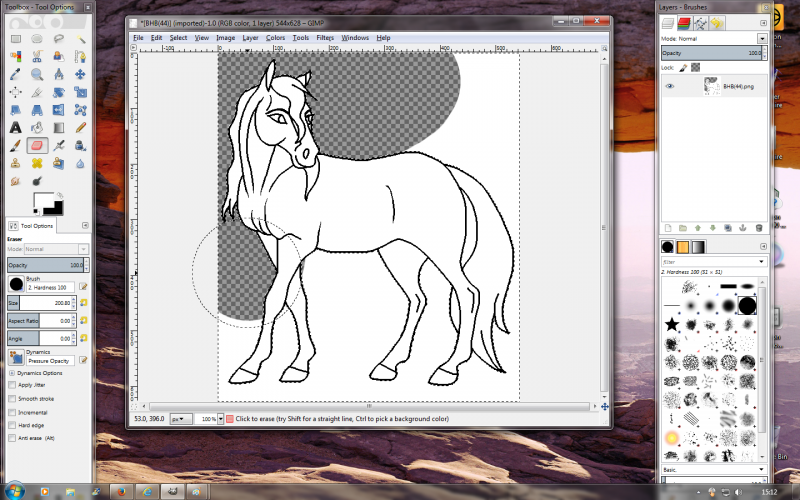Toggle the lock alpha channel icon
The height and width of the screenshot is (500, 800).
click(695, 67)
